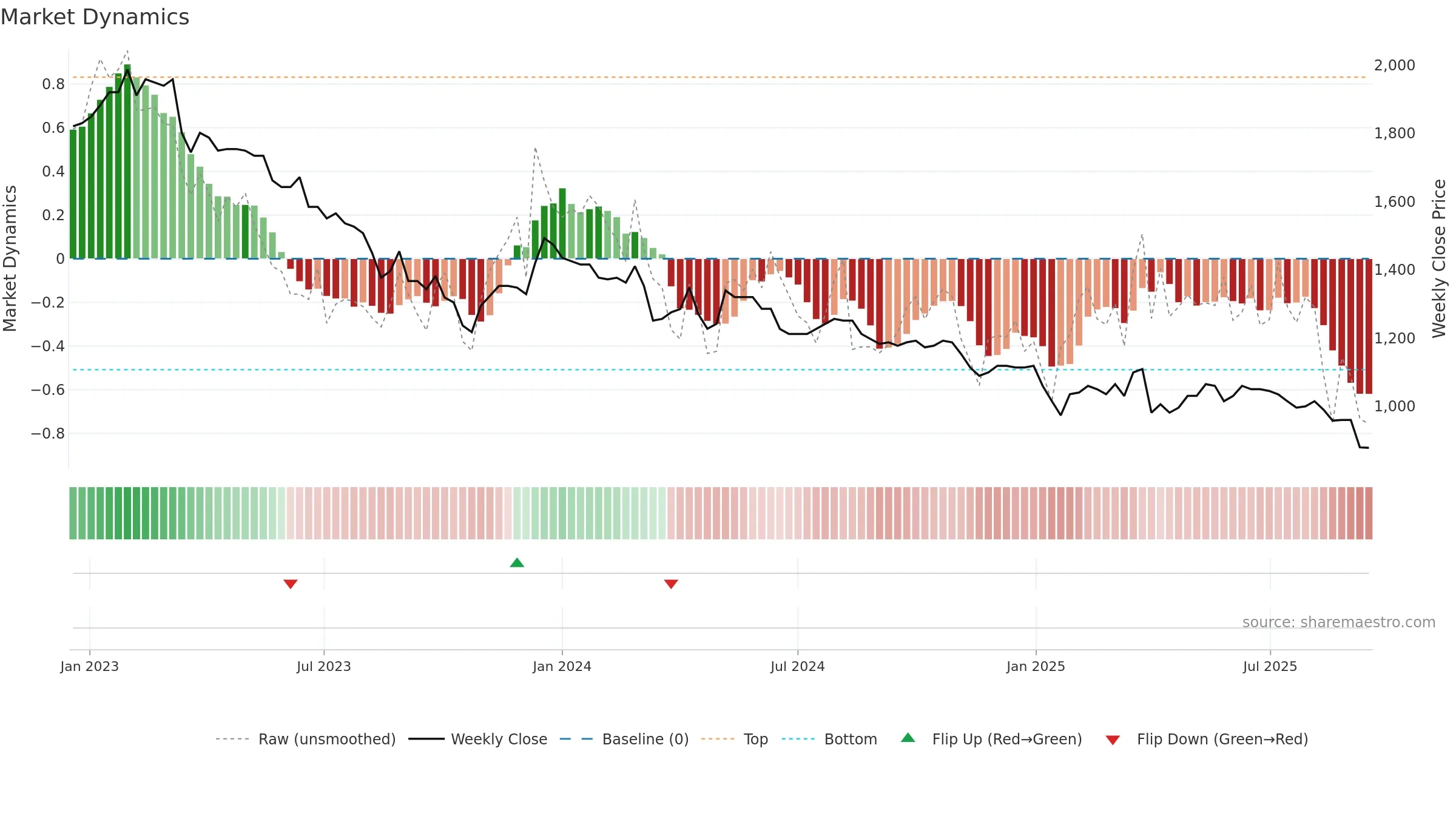
Task: Click the Jul 2023 x-axis label
Action: tap(324, 666)
